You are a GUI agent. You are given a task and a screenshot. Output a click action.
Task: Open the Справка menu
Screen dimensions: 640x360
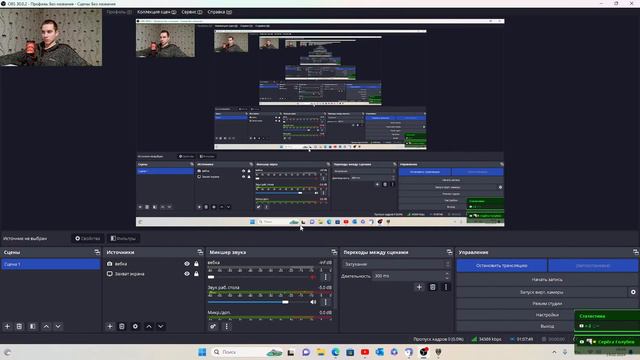pos(220,12)
